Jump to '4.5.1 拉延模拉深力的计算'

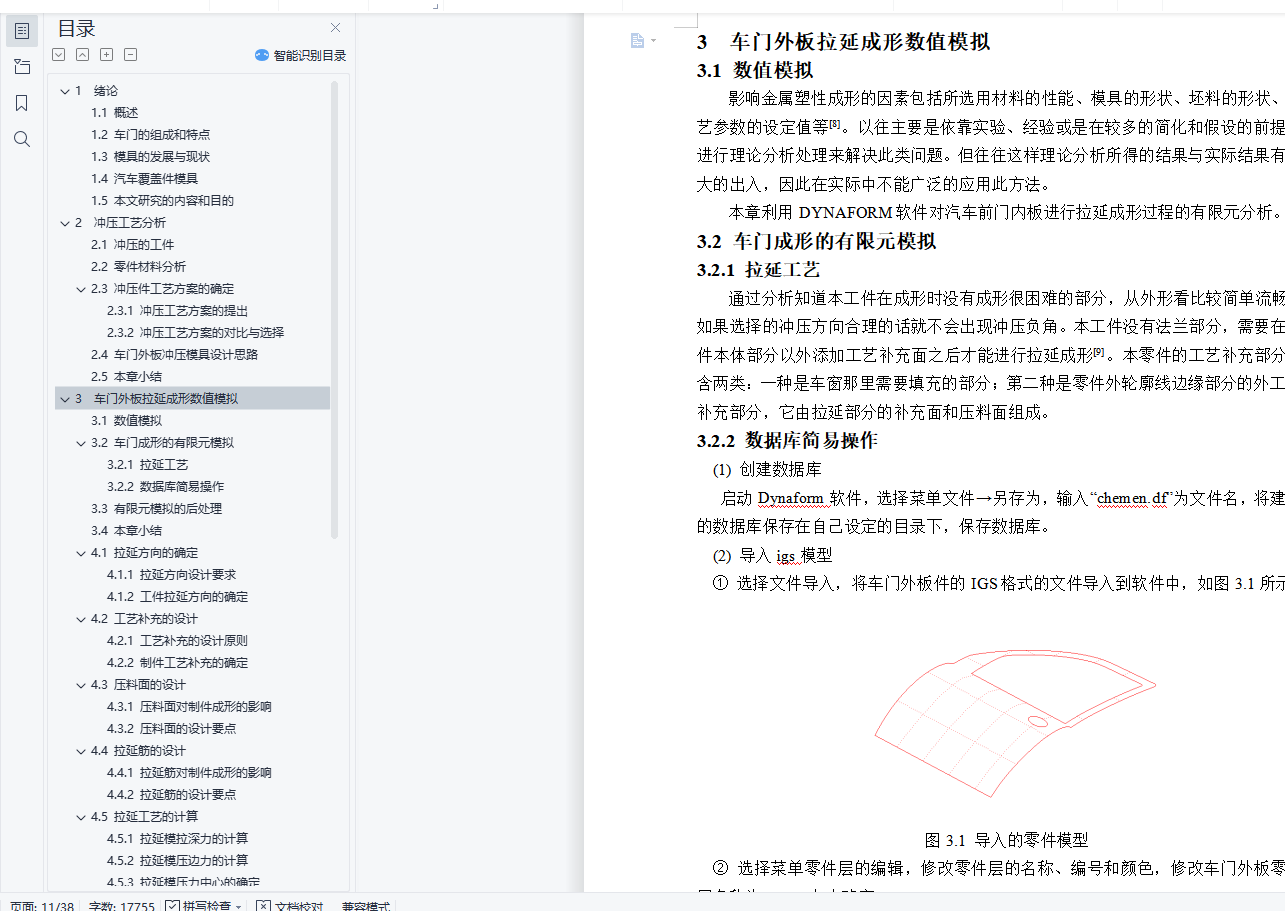pos(177,839)
